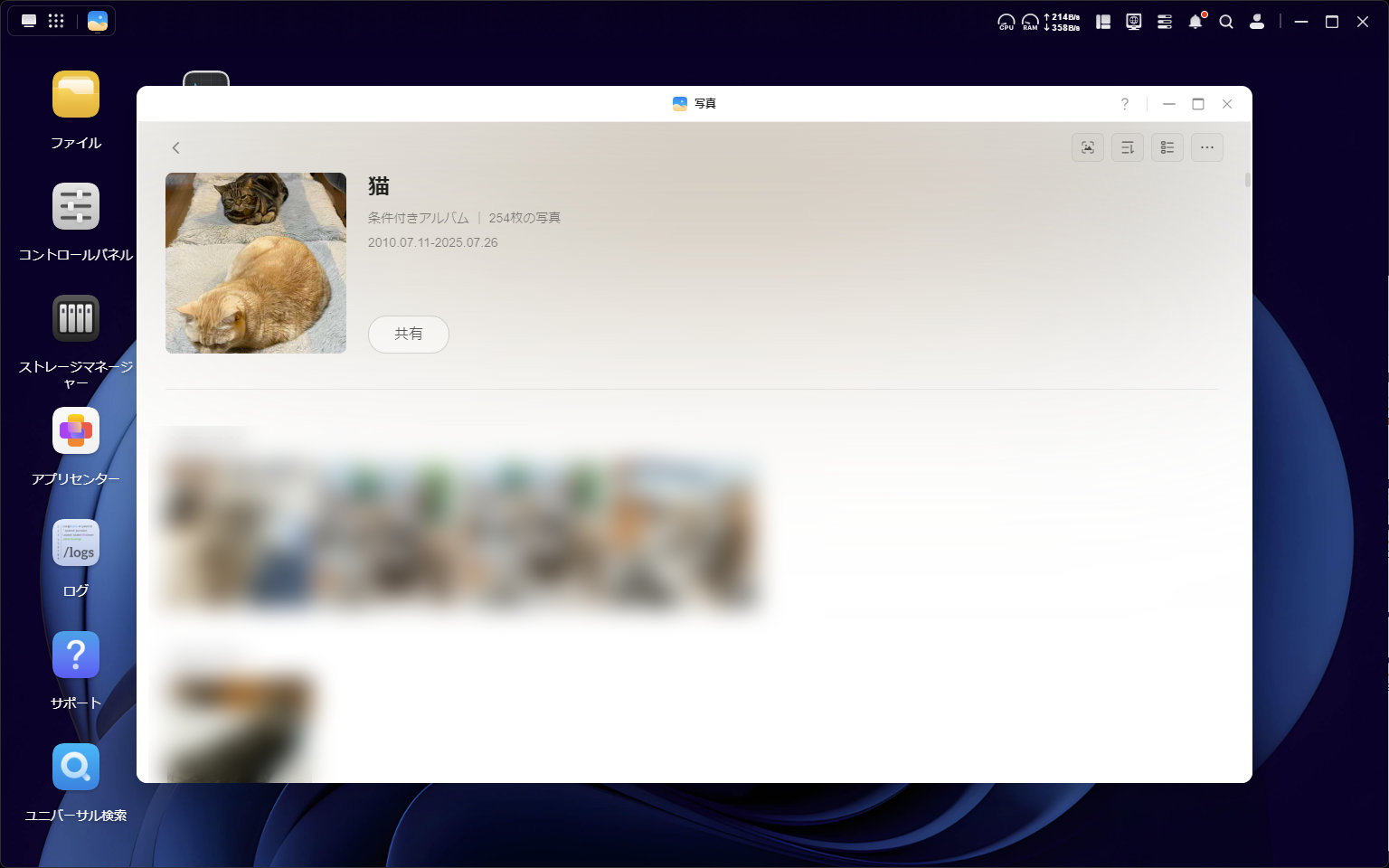Expand the three-dot more options menu
1389x868 pixels.
[x=1206, y=147]
